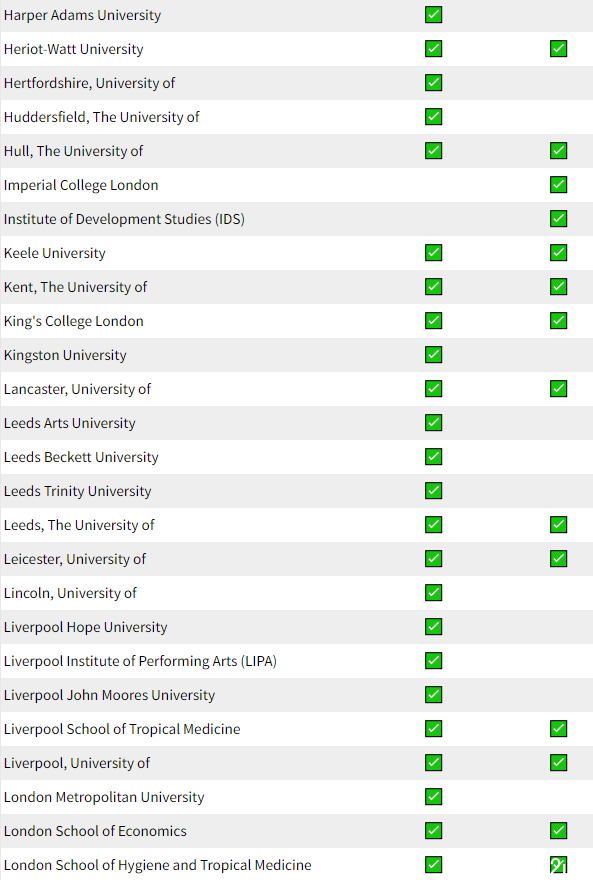Toggle Keele University second-column checkmark
593x880 pixels.
pyautogui.click(x=558, y=253)
